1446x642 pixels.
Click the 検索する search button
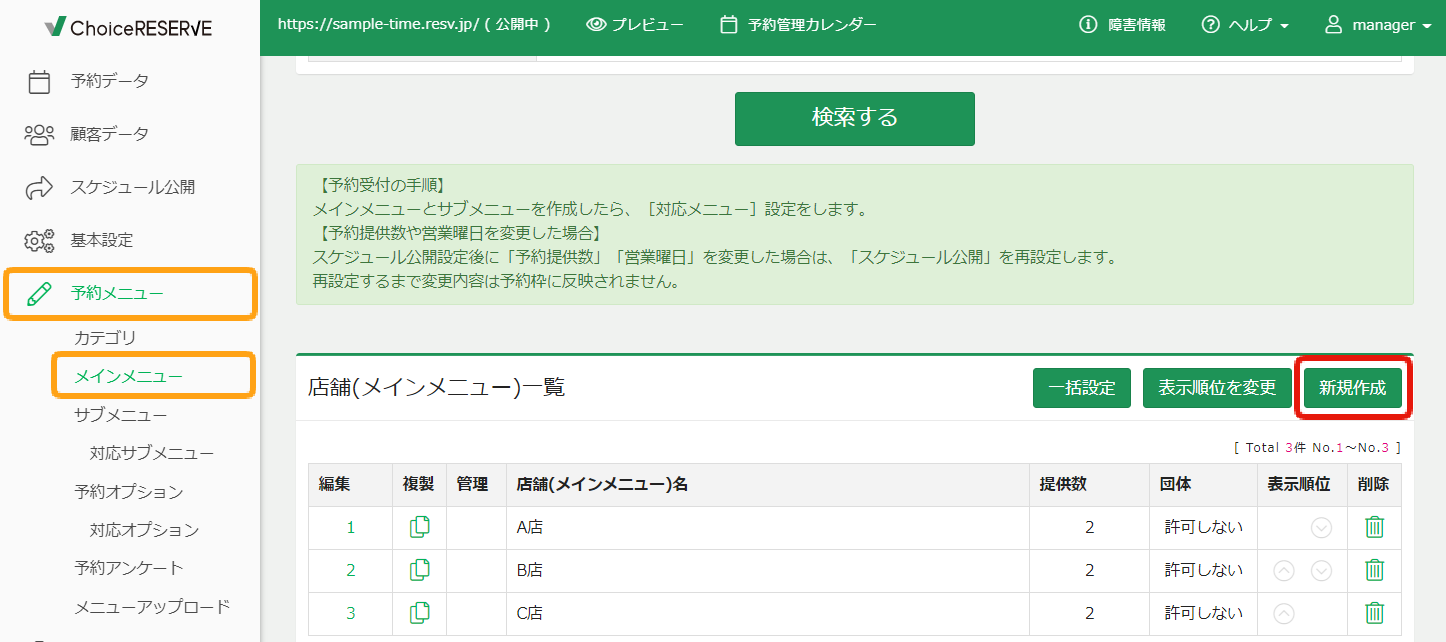[x=855, y=118]
